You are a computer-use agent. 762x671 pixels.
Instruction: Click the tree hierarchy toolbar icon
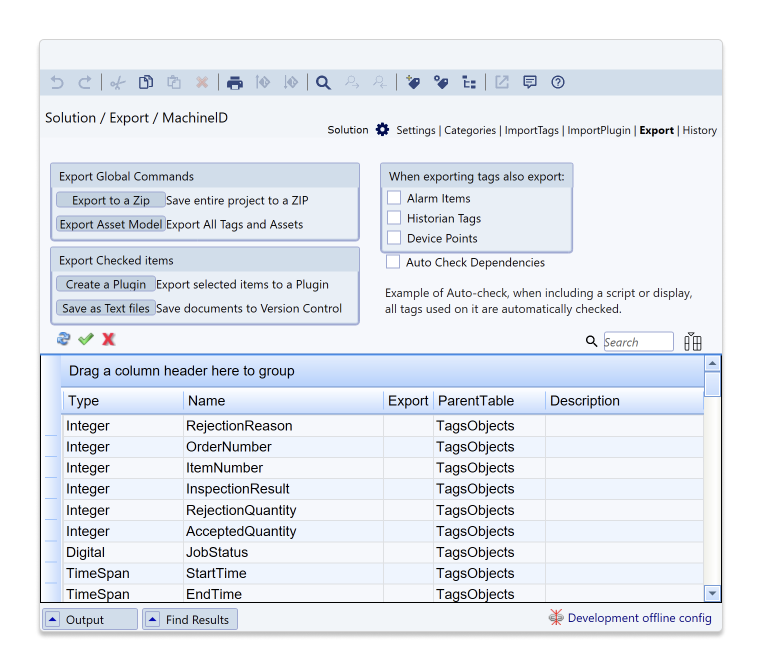coord(469,83)
